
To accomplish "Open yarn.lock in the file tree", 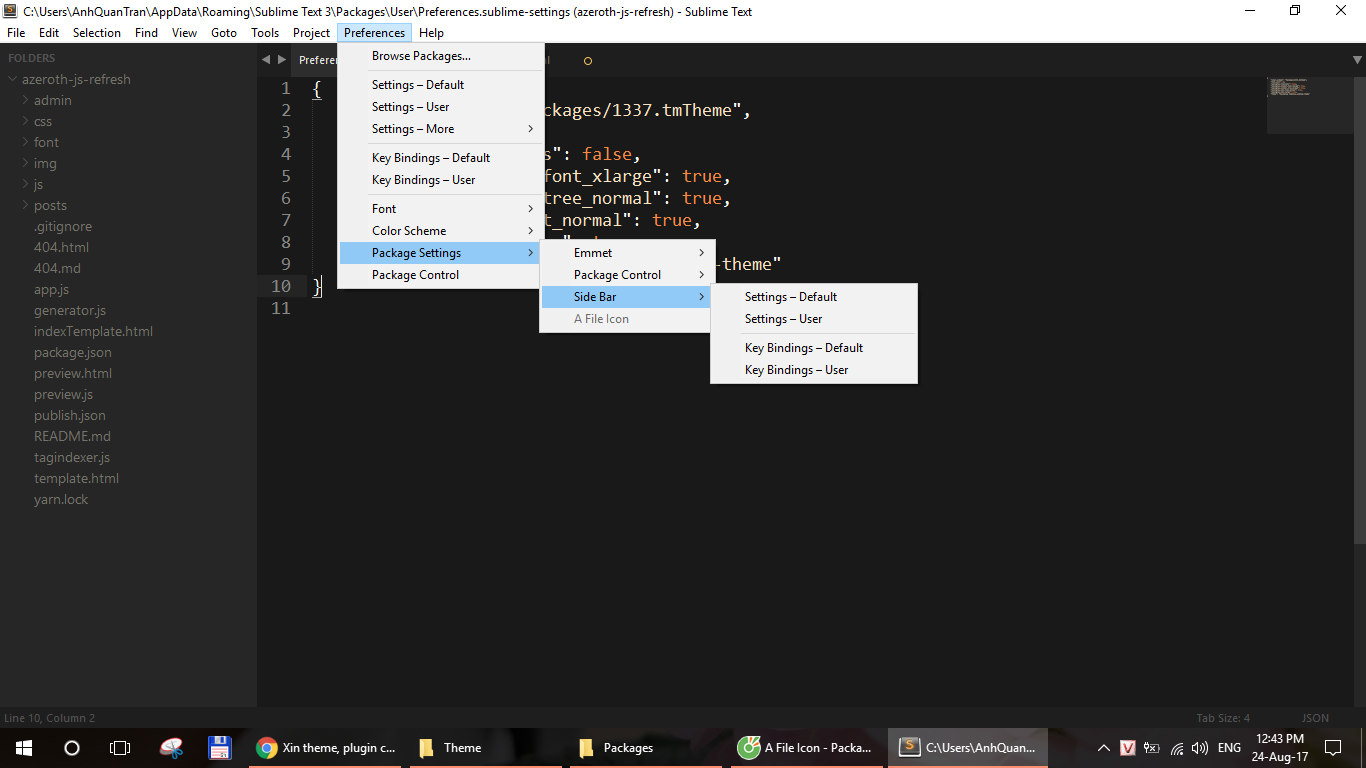I will coord(61,499).
